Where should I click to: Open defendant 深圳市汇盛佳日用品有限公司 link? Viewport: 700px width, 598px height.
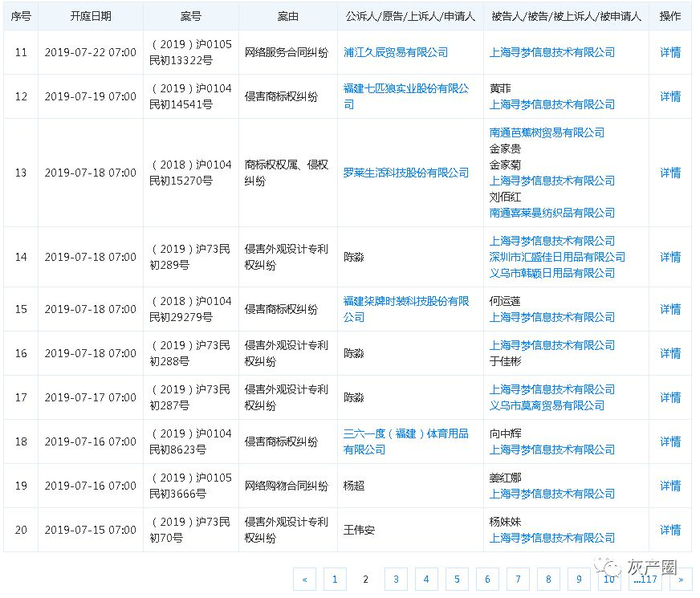(x=557, y=257)
